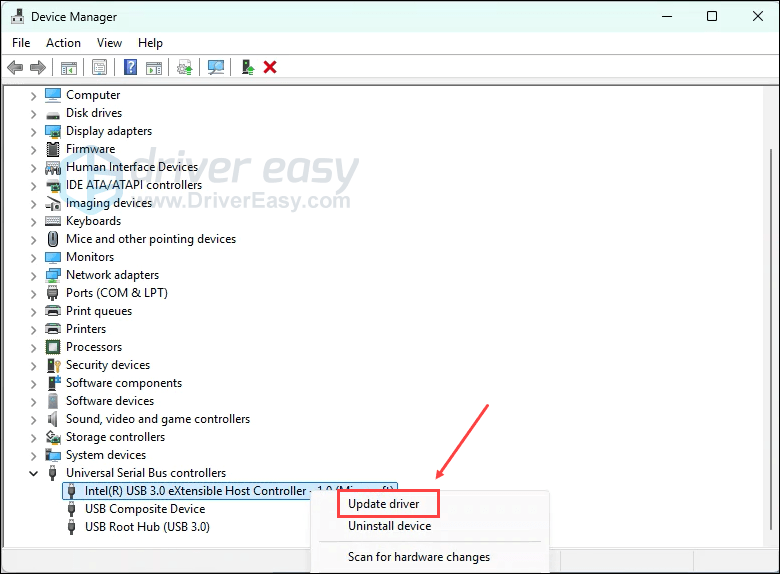Open the File menu
This screenshot has width=780, height=574.
[x=21, y=43]
